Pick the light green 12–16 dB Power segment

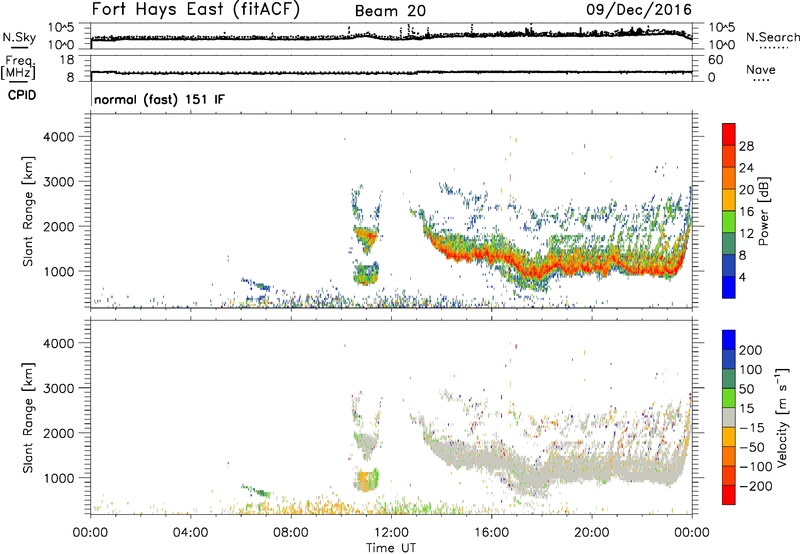(x=729, y=222)
